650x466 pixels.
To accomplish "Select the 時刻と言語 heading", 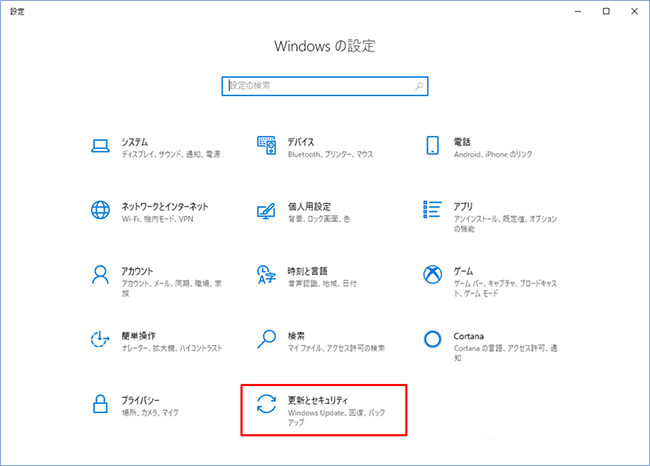I will coord(308,271).
